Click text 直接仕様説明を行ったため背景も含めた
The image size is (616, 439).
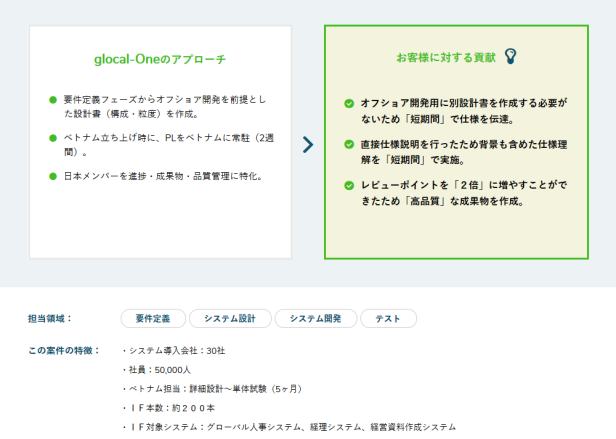(x=464, y=152)
